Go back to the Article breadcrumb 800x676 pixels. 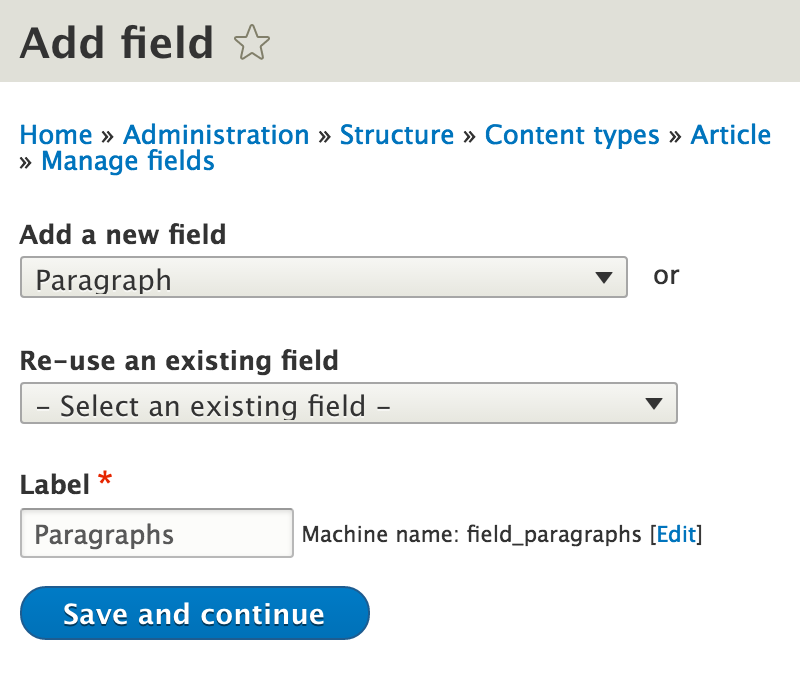(730, 135)
